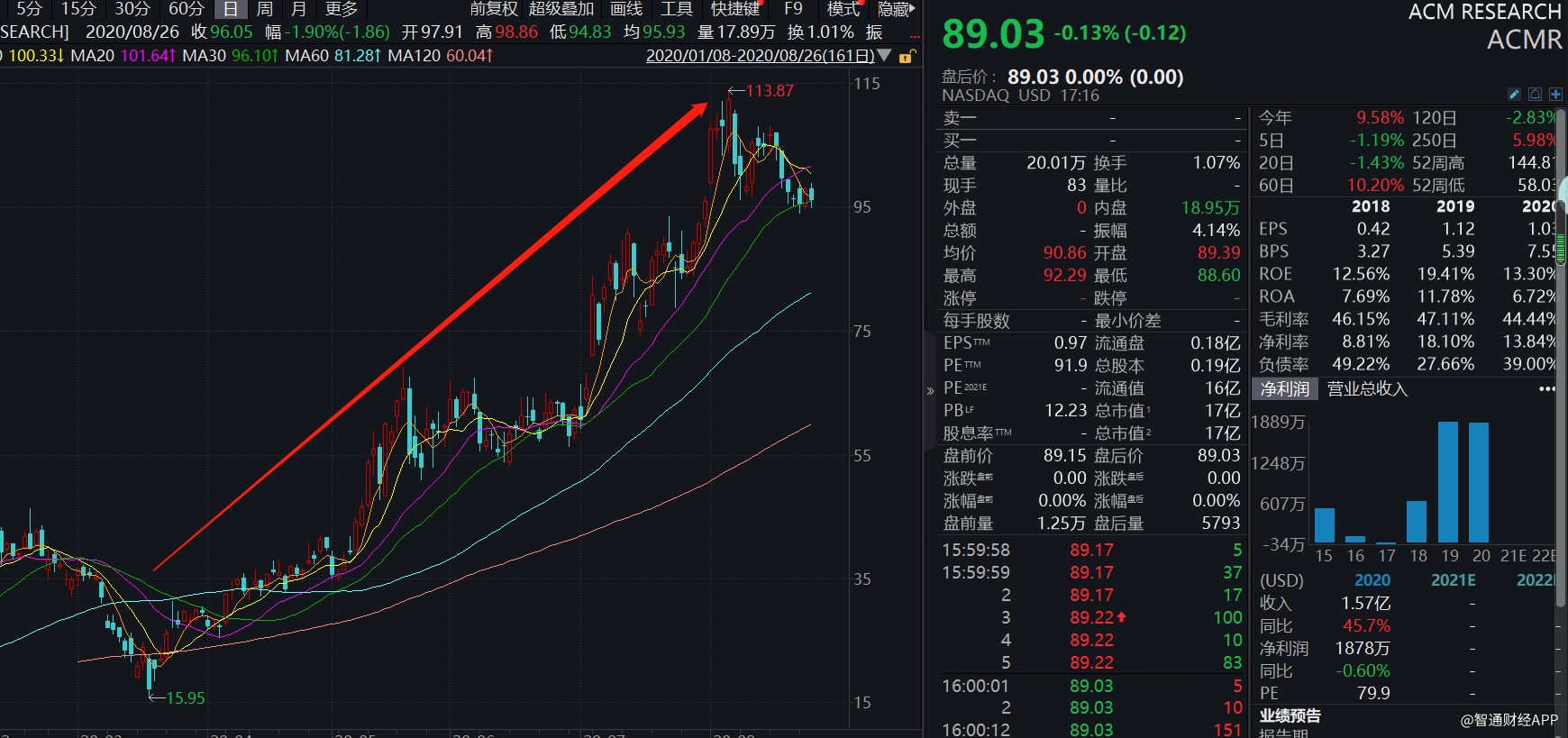Open the three-dot more options for profit chart
1568x738 pixels.
tap(1547, 389)
